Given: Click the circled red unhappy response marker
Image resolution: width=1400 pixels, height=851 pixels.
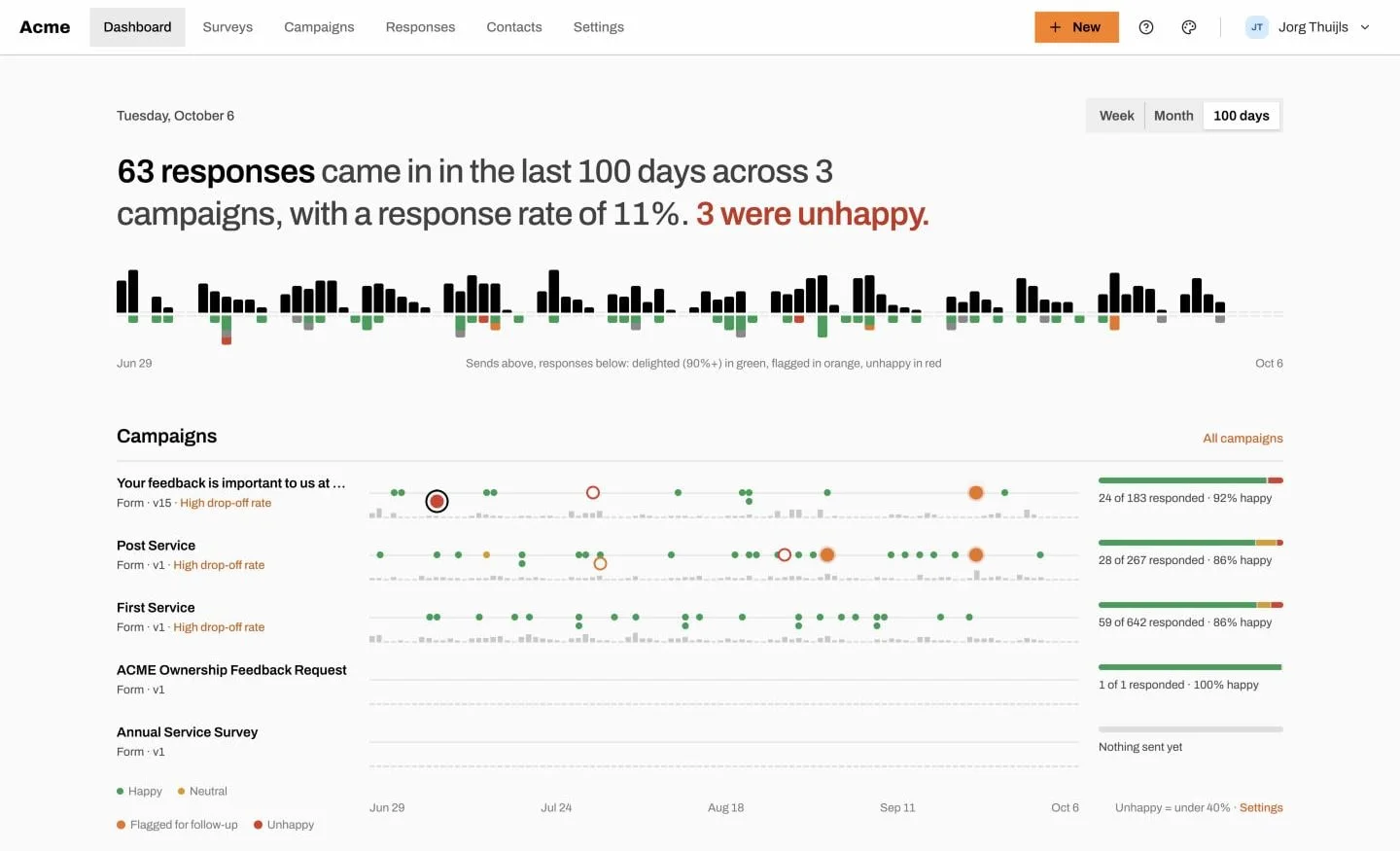Looking at the screenshot, I should (x=437, y=501).
